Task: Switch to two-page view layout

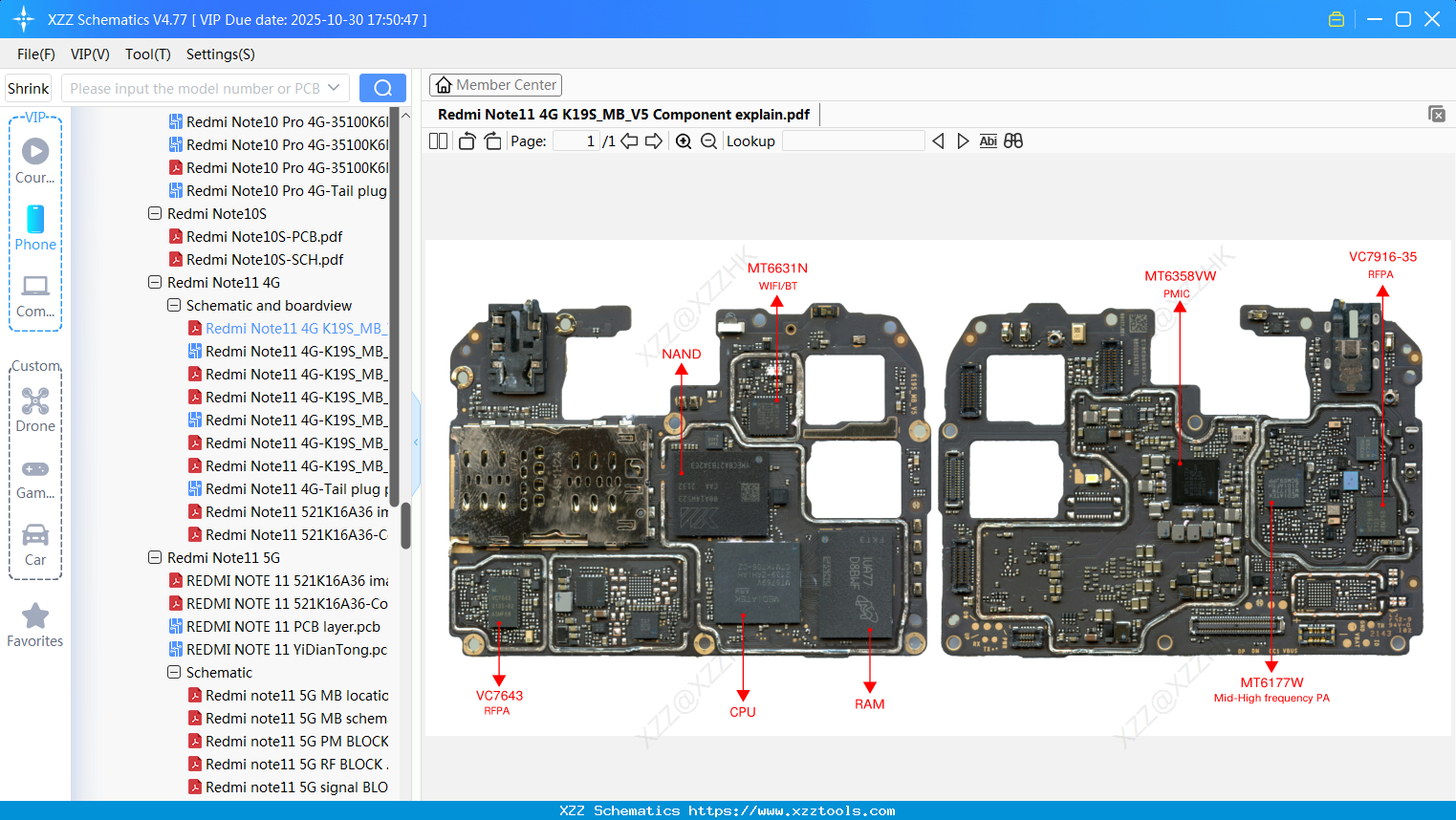Action: point(438,140)
